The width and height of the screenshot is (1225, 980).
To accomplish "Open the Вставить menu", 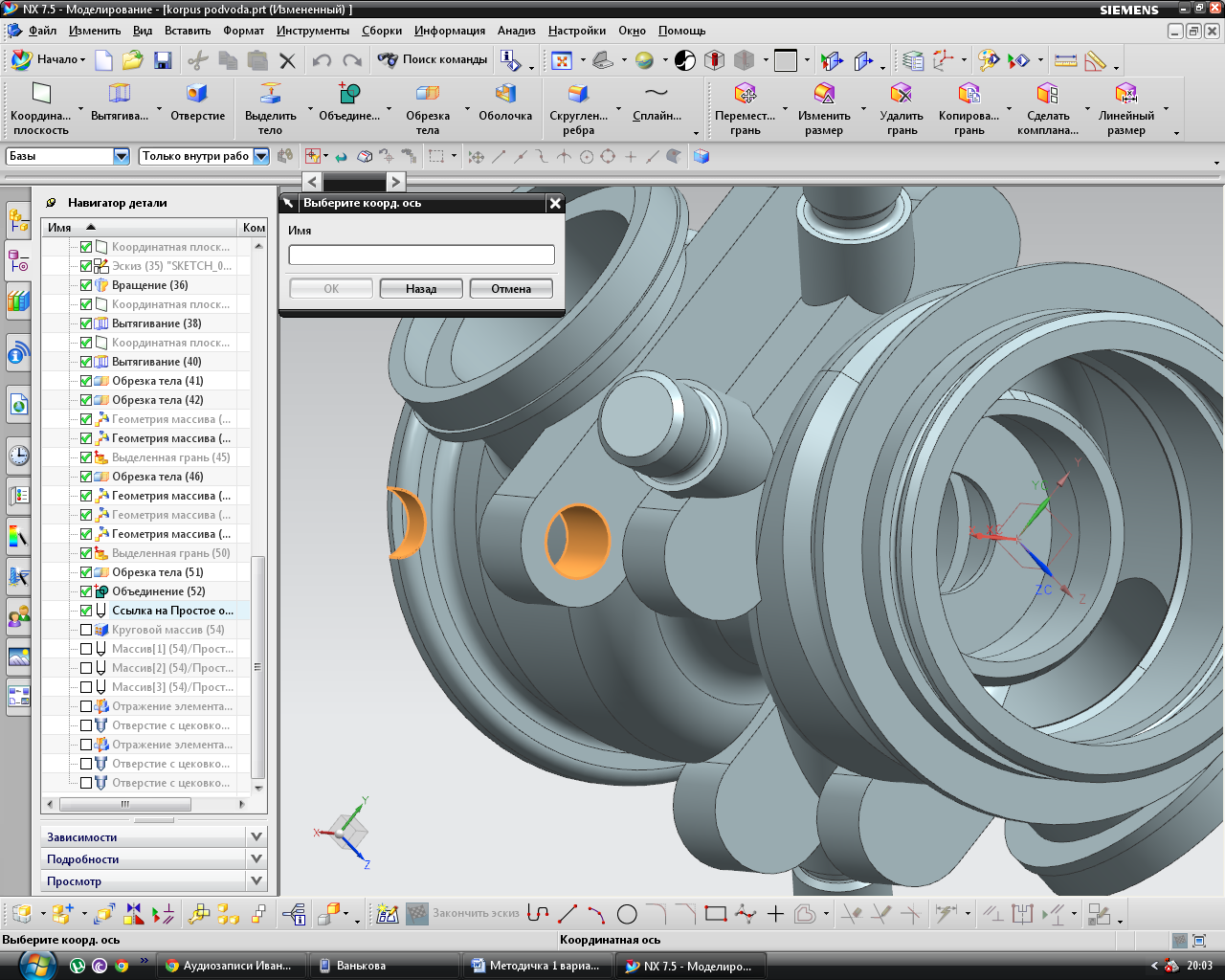I will [188, 31].
